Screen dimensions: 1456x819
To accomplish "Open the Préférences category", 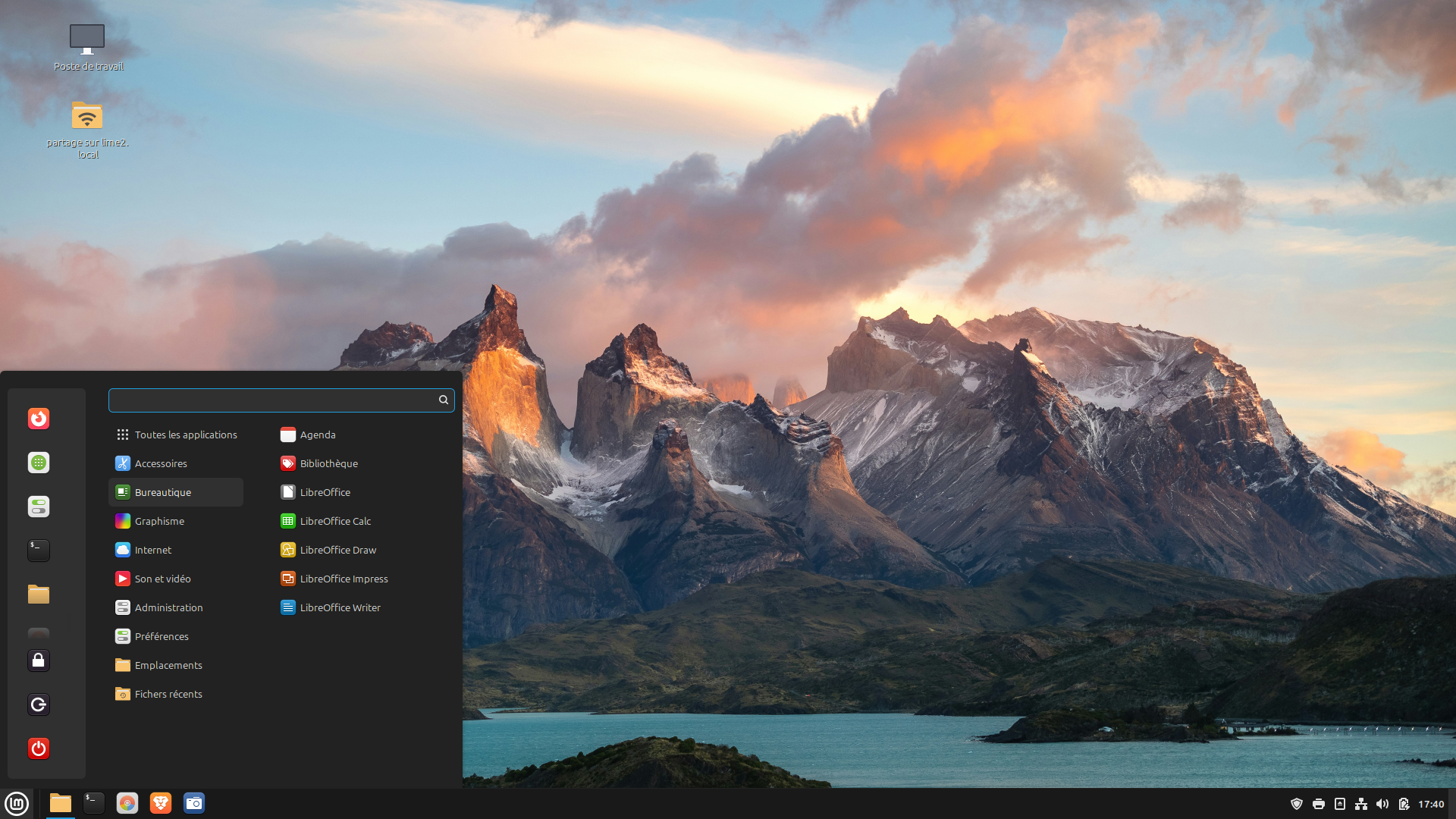I will coord(162,636).
